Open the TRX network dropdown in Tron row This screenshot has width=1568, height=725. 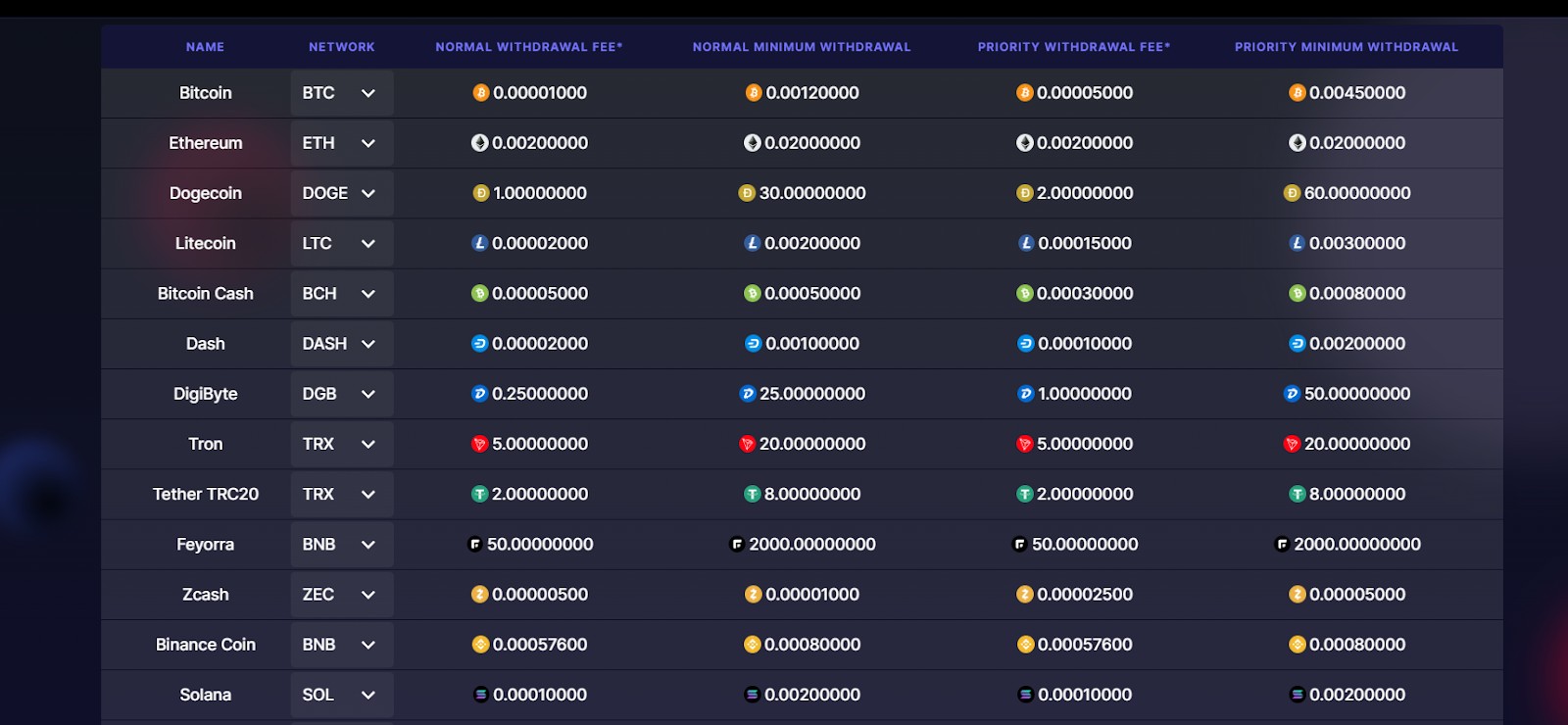tap(342, 444)
